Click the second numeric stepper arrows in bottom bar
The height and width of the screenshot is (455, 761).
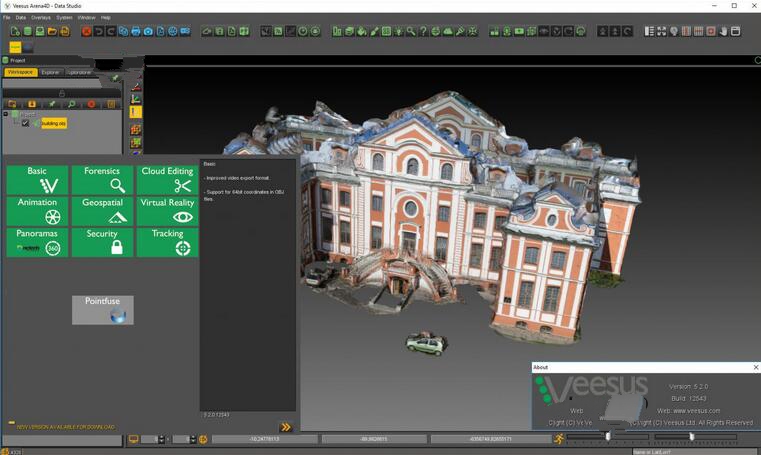coord(193,439)
